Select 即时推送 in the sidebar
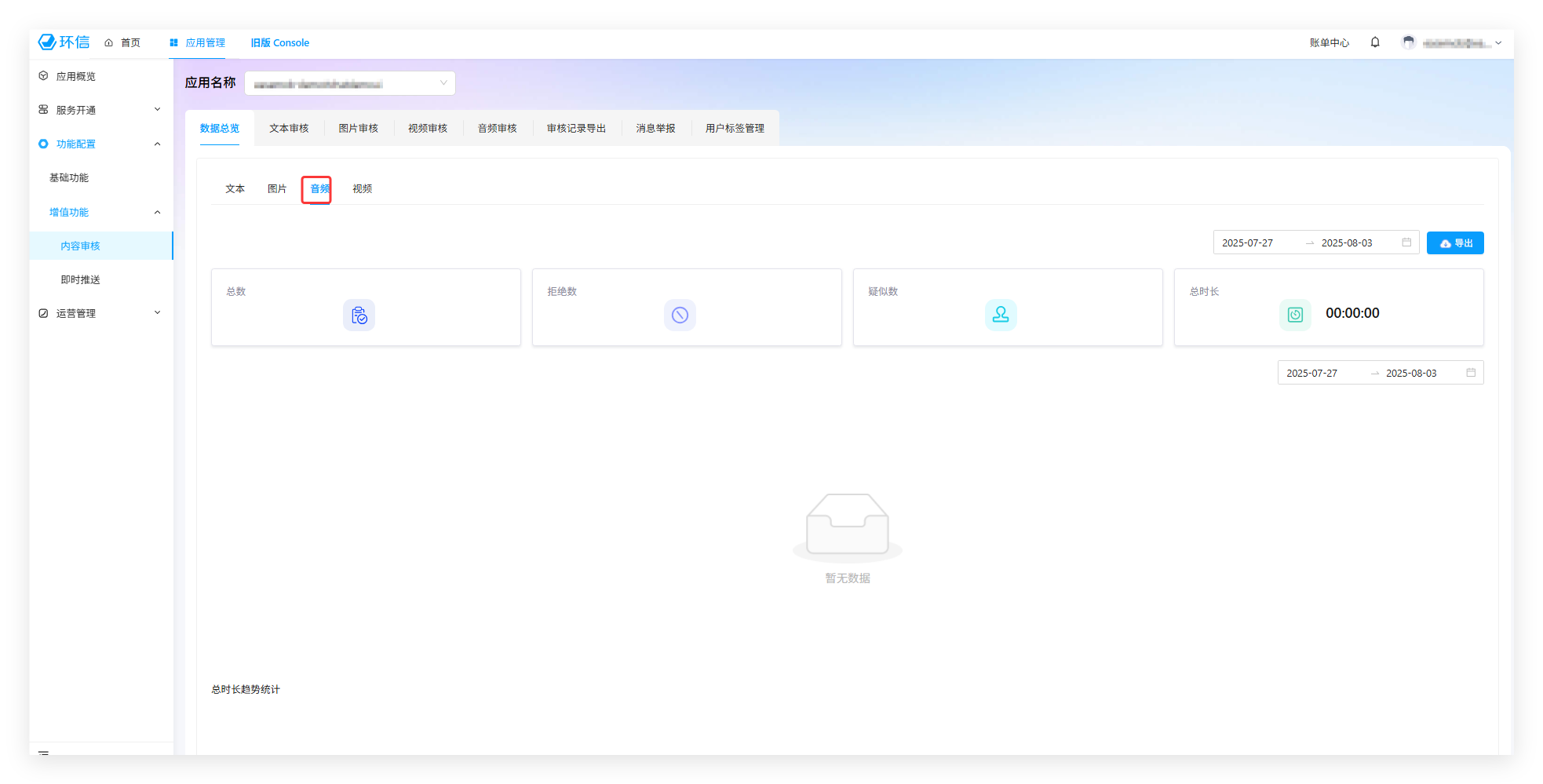This screenshot has width=1543, height=784. [x=81, y=279]
